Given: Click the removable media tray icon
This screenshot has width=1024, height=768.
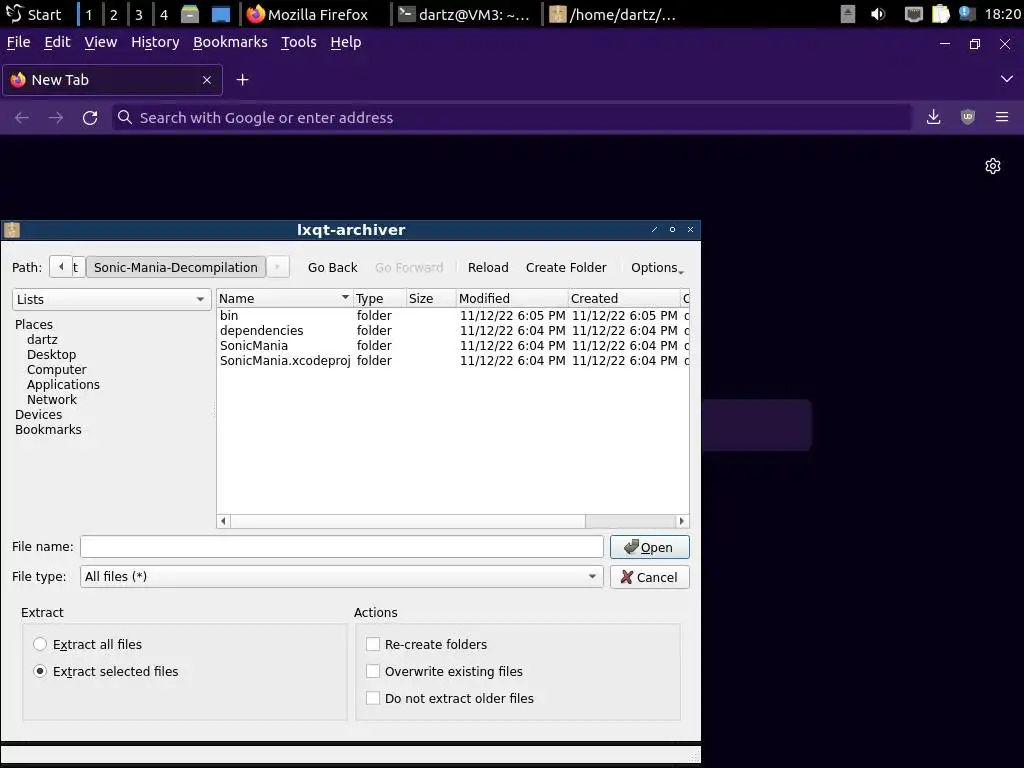Looking at the screenshot, I should click(848, 14).
